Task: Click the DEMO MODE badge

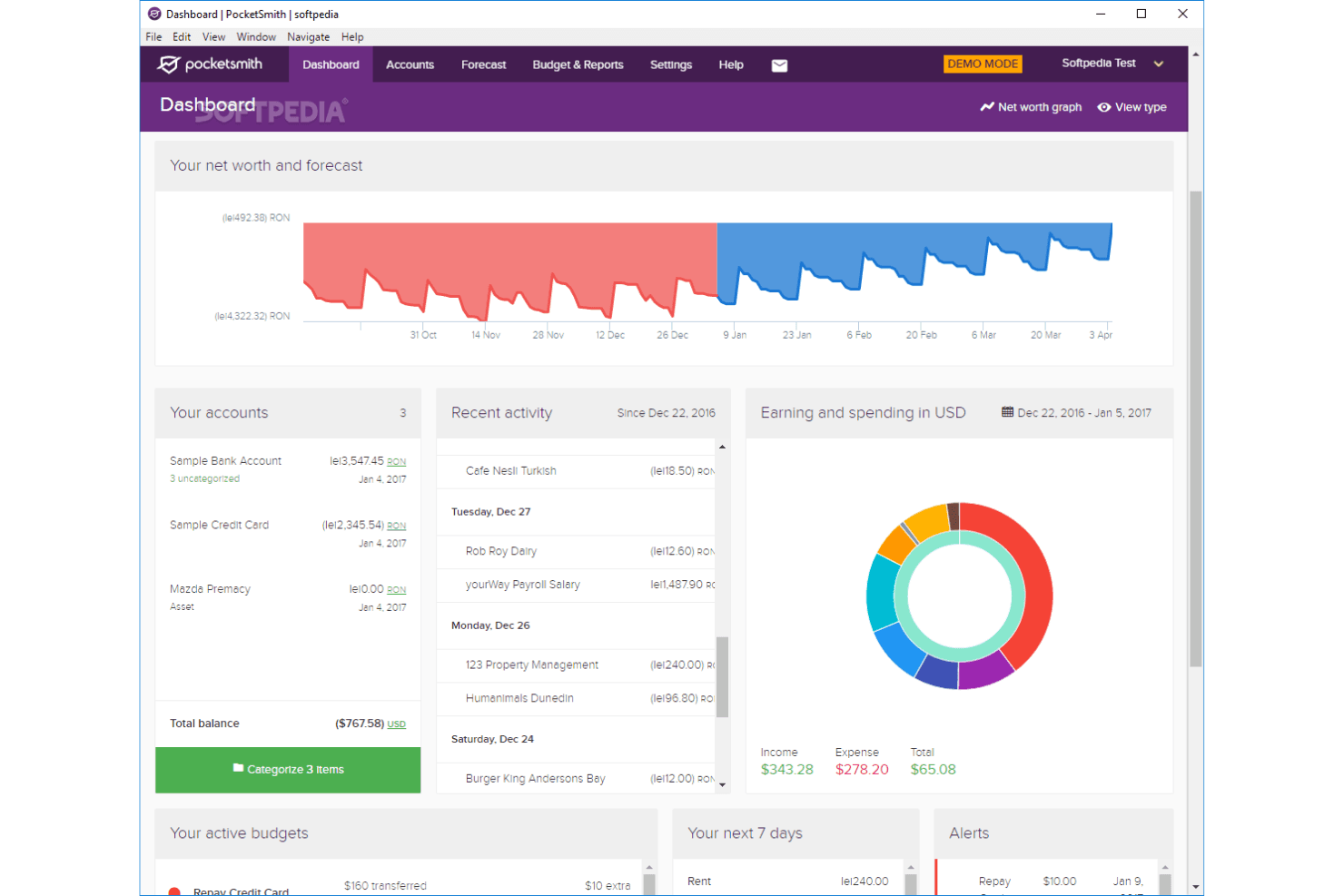Action: [x=983, y=64]
